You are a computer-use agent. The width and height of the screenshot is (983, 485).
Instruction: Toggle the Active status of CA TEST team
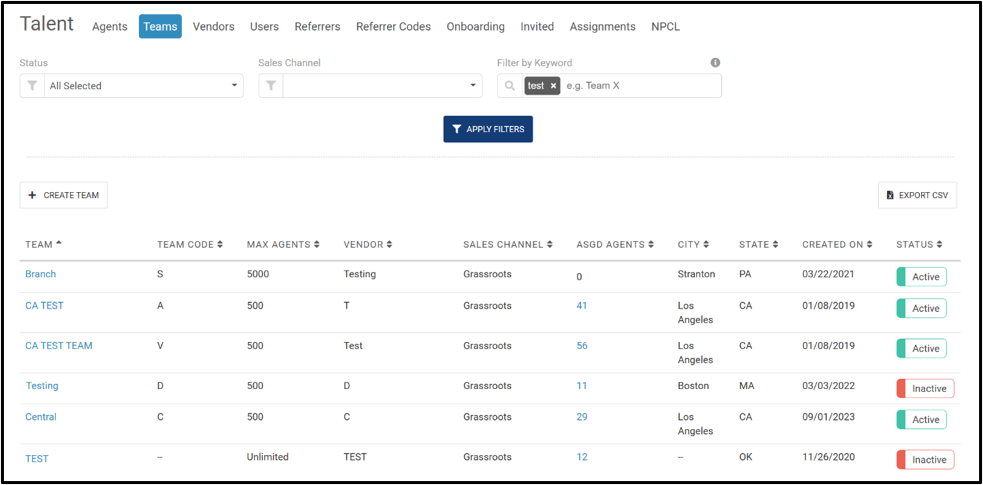(922, 308)
